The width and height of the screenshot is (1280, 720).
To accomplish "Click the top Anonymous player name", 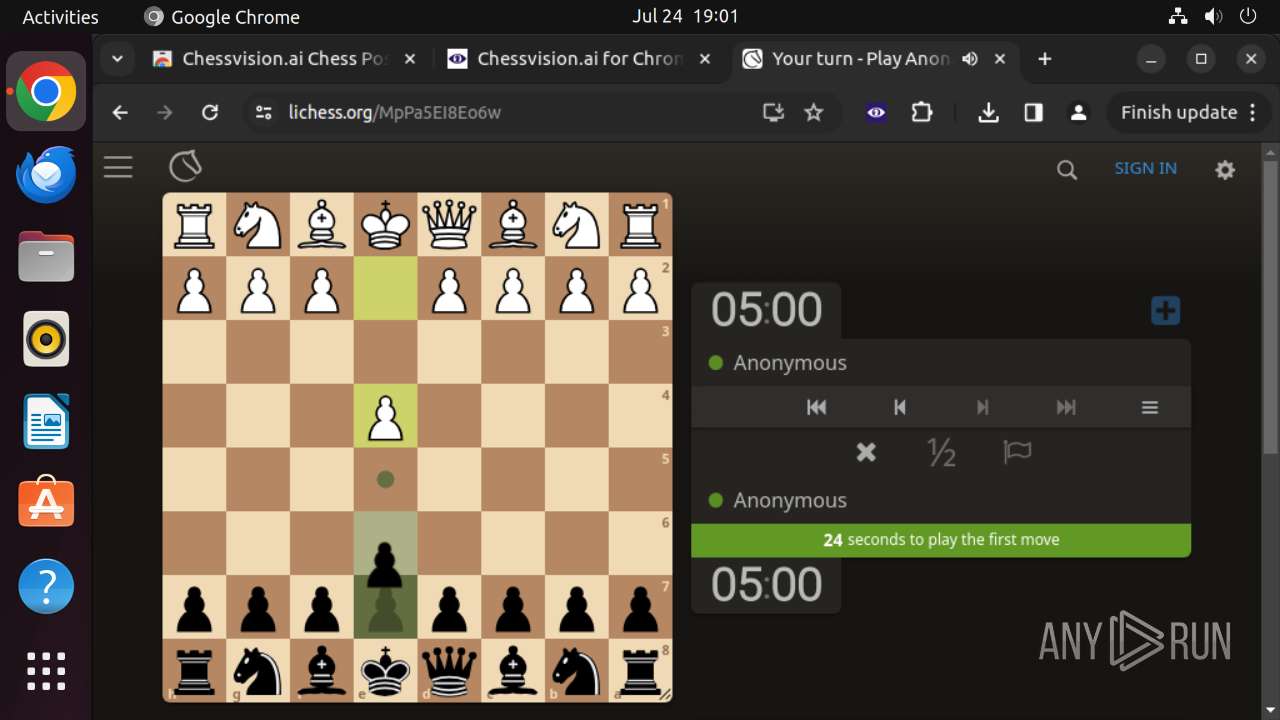I will point(790,363).
